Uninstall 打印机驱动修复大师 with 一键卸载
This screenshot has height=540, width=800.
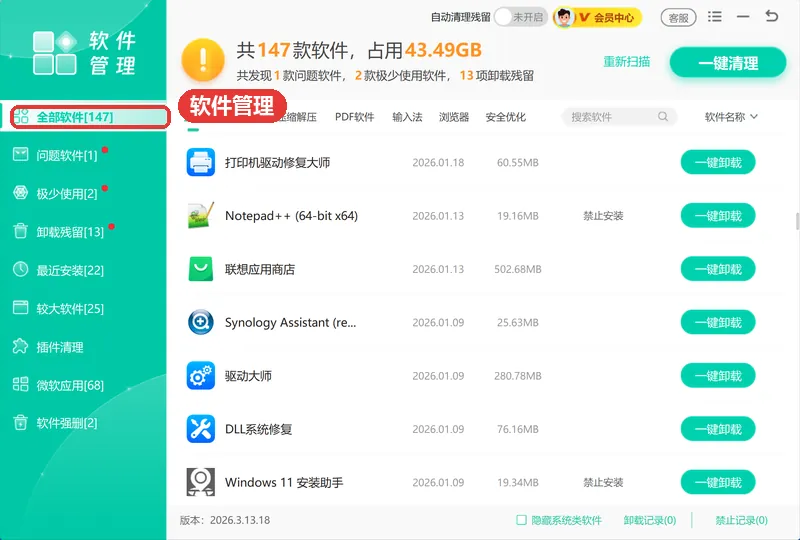pyautogui.click(x=718, y=162)
